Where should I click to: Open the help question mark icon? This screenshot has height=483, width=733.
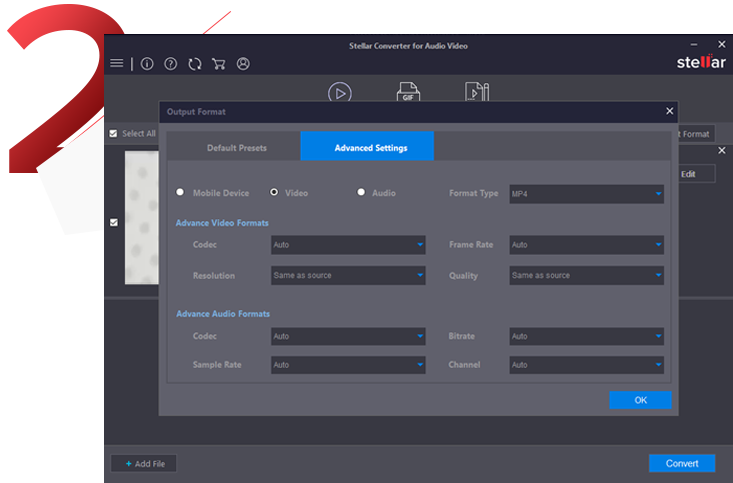click(171, 64)
